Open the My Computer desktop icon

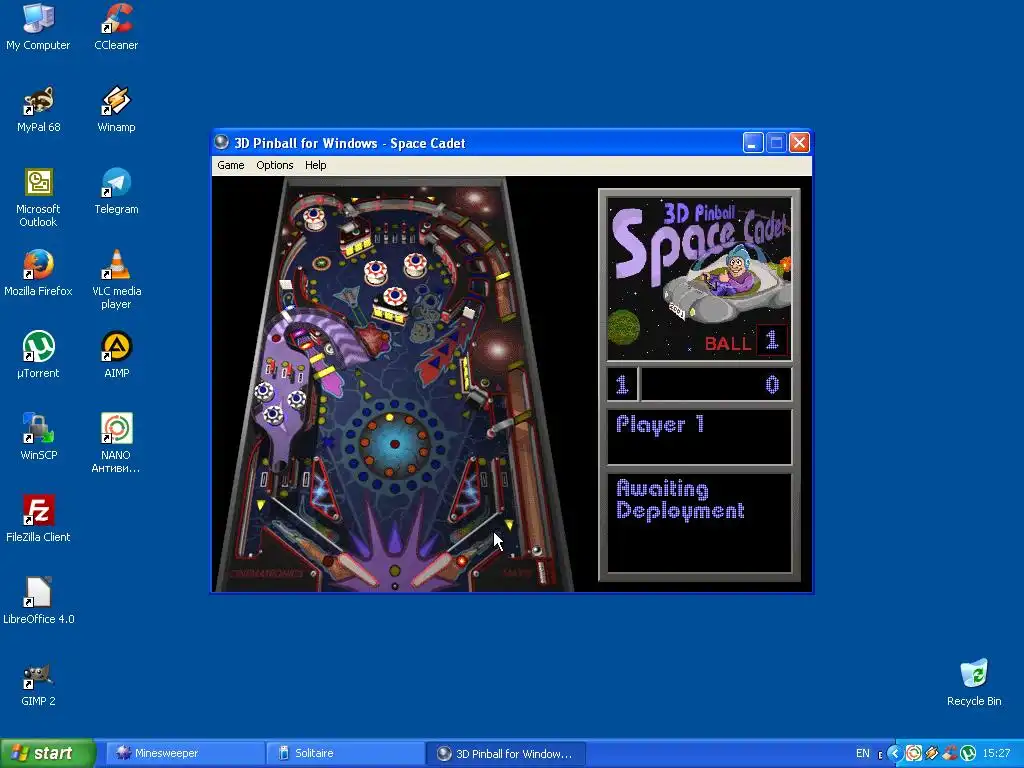point(38,27)
